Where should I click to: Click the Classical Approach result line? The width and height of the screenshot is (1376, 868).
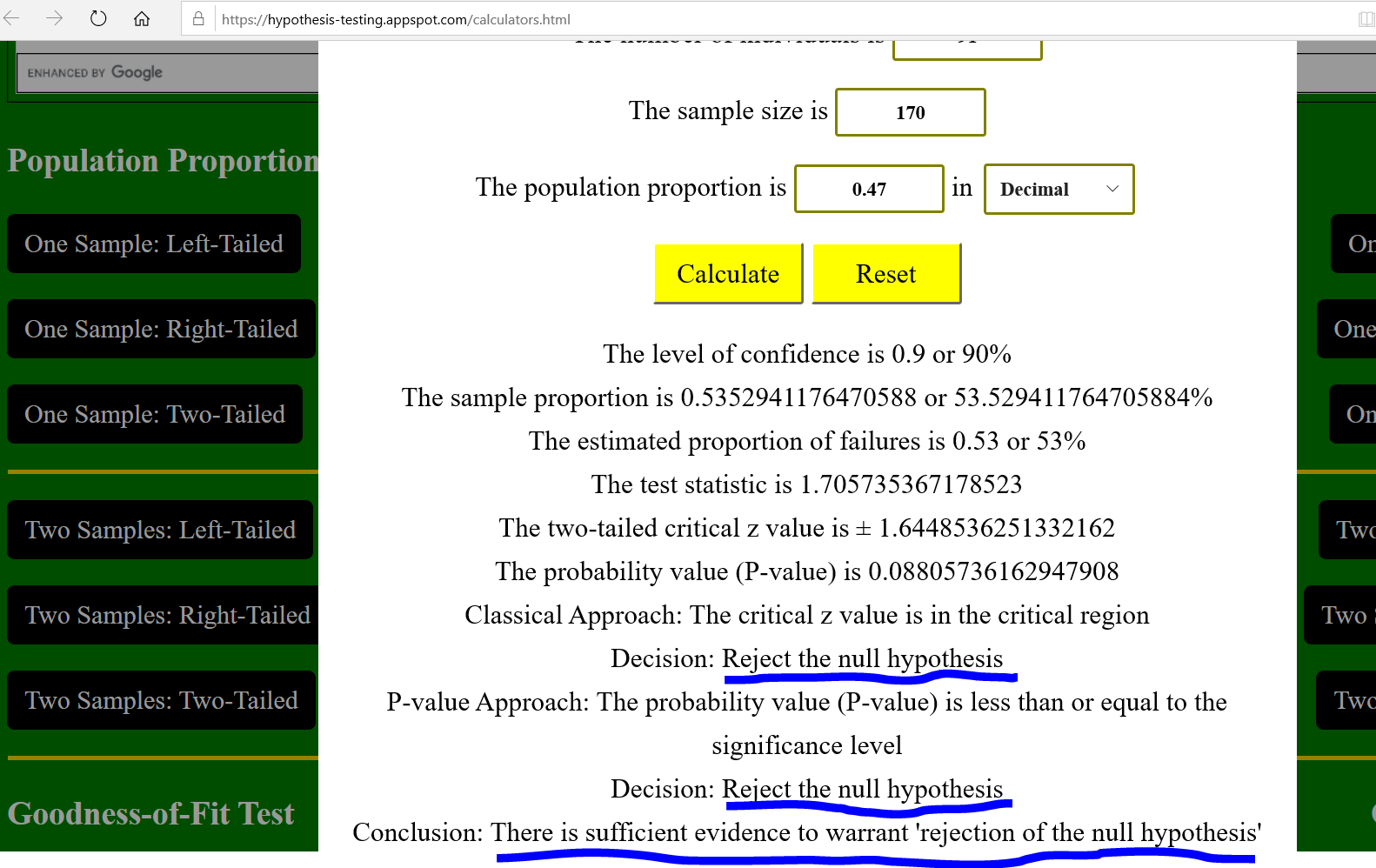point(807,615)
